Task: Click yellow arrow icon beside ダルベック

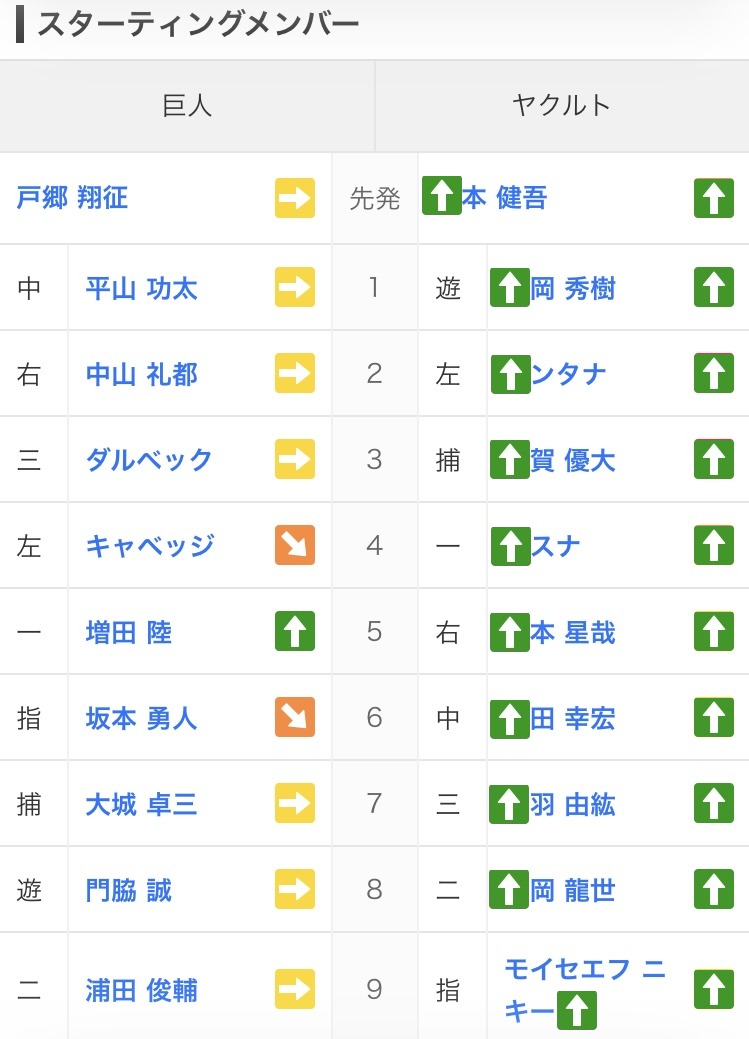Action: click(295, 459)
